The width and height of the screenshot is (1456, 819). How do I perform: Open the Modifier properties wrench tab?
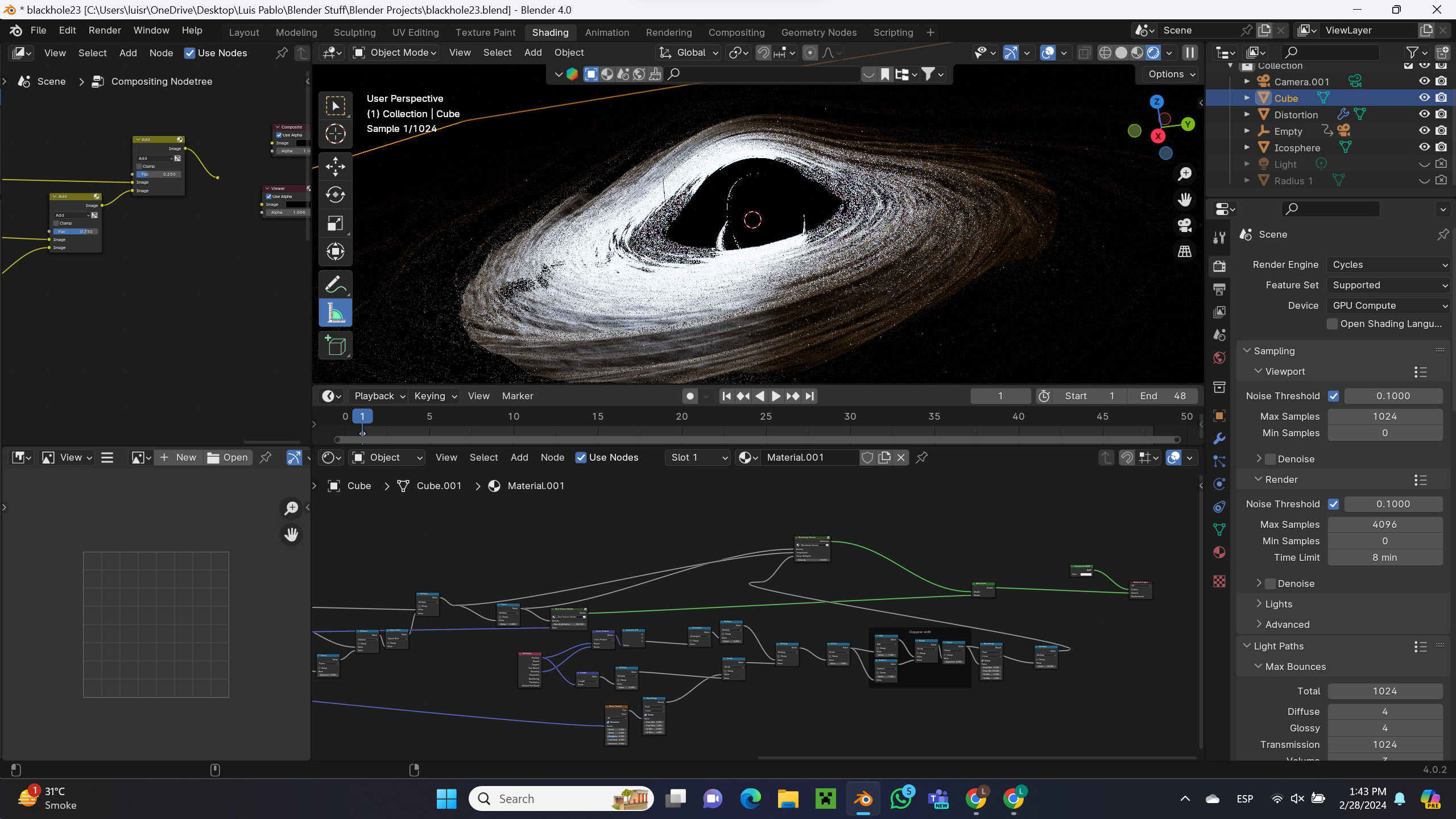coord(1219,439)
